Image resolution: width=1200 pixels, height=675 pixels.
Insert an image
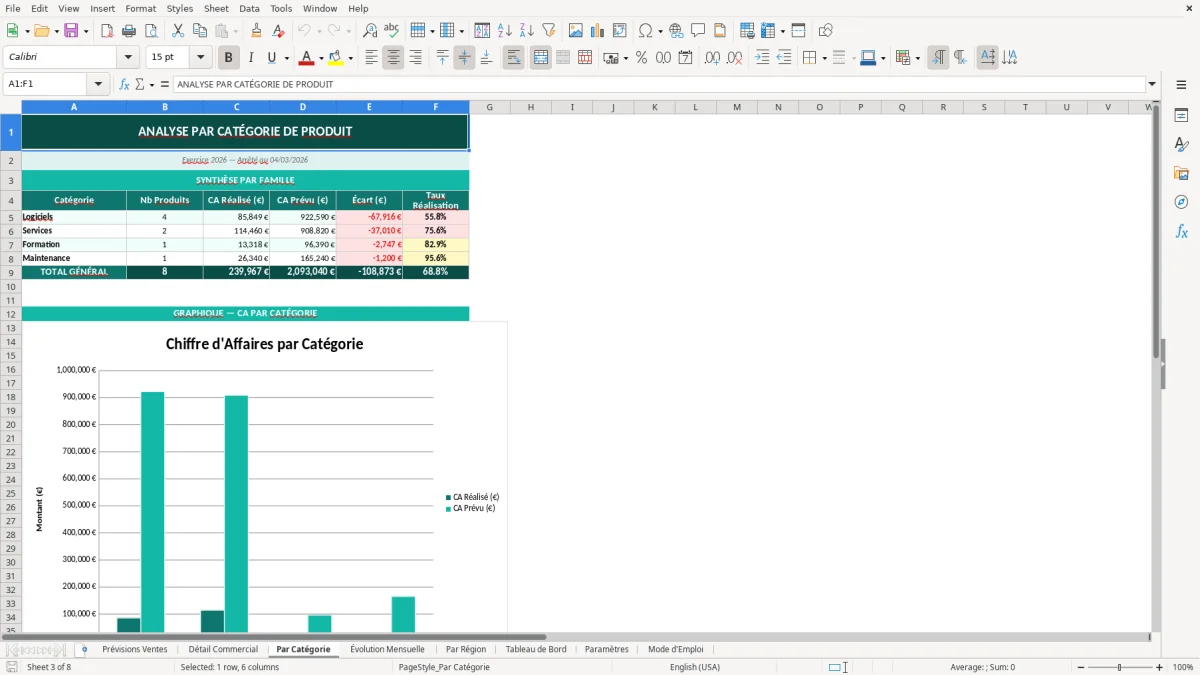point(576,31)
